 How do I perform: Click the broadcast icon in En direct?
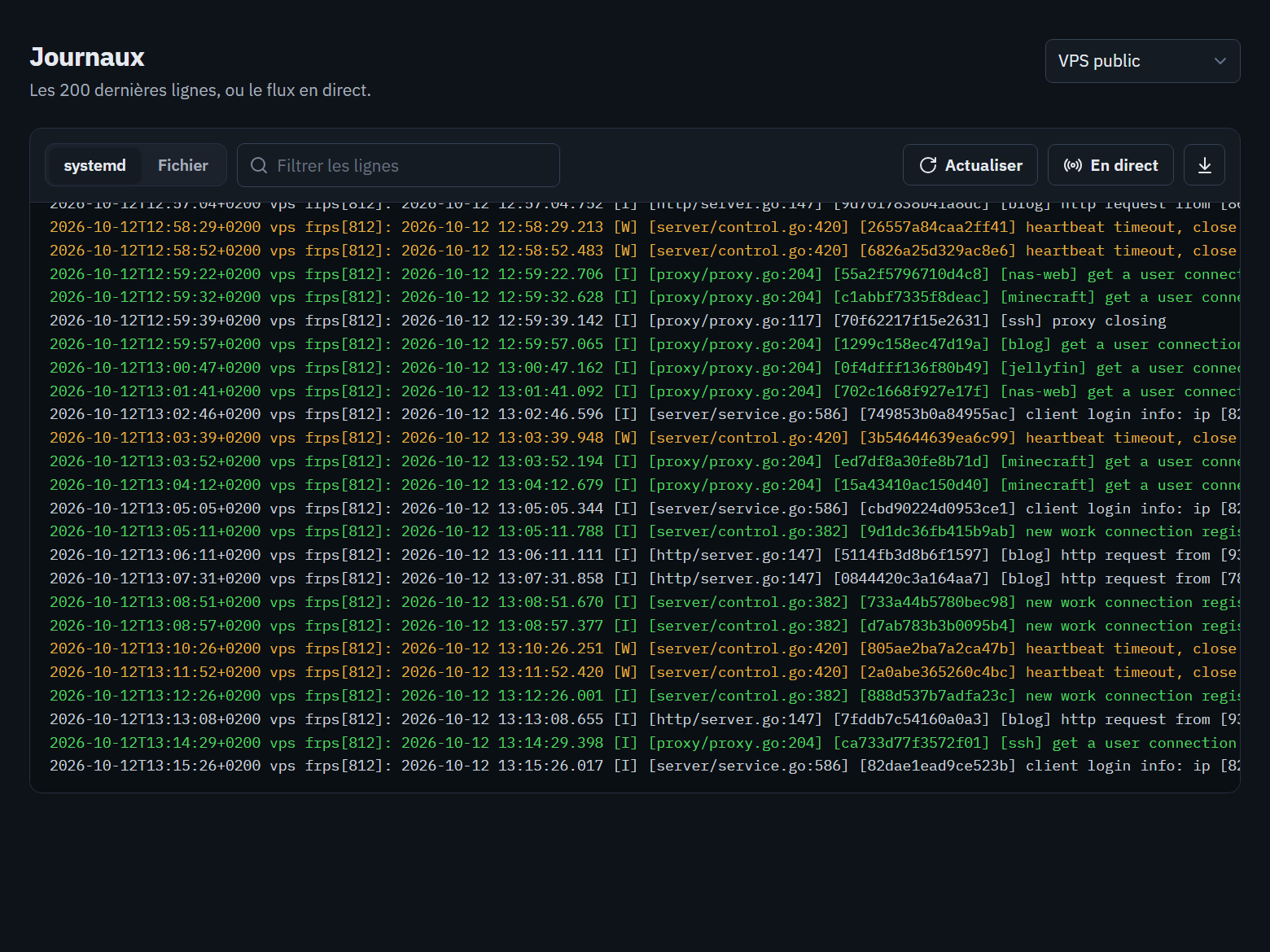1073,165
